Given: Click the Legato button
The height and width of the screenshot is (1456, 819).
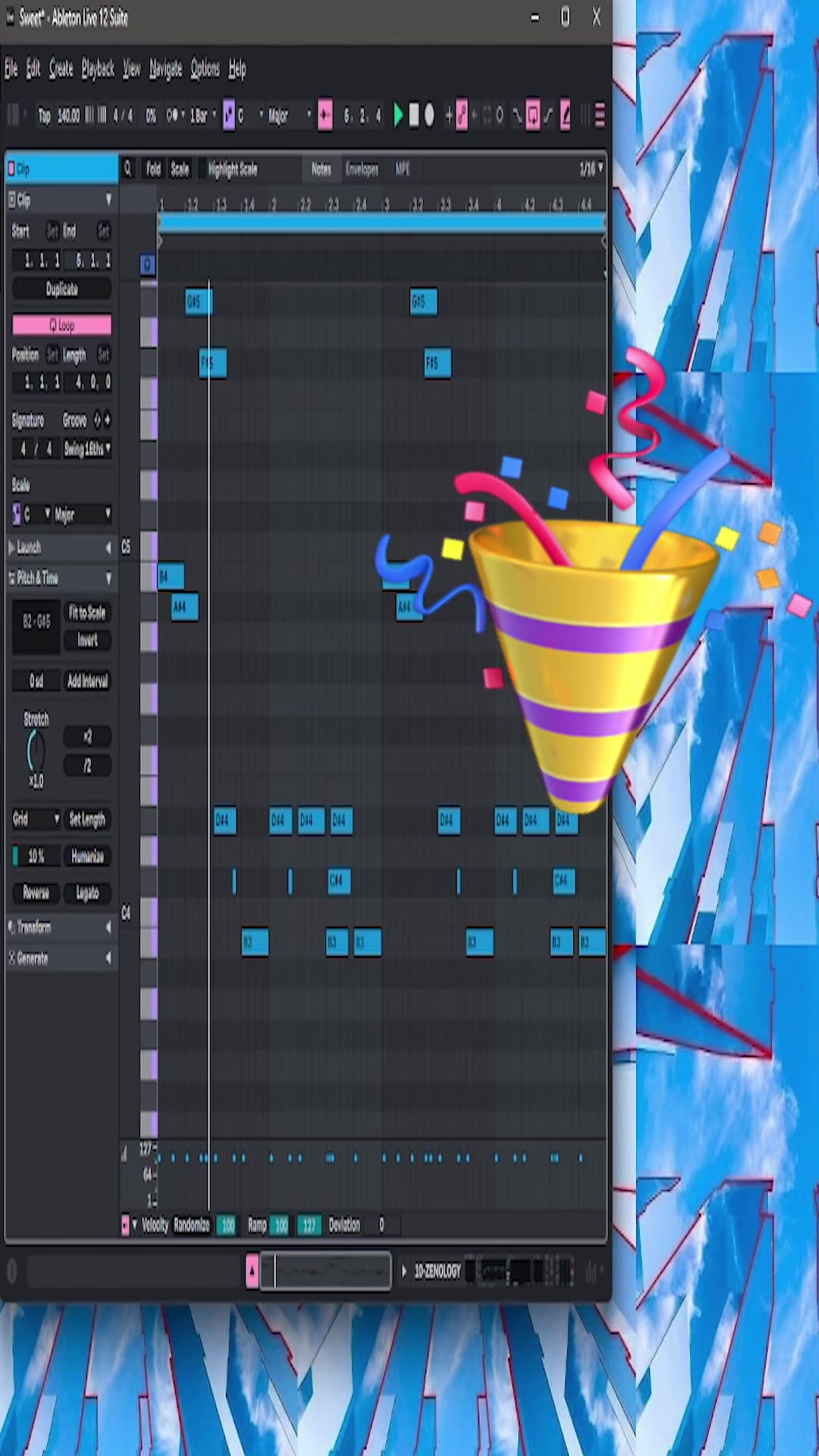Looking at the screenshot, I should point(87,893).
